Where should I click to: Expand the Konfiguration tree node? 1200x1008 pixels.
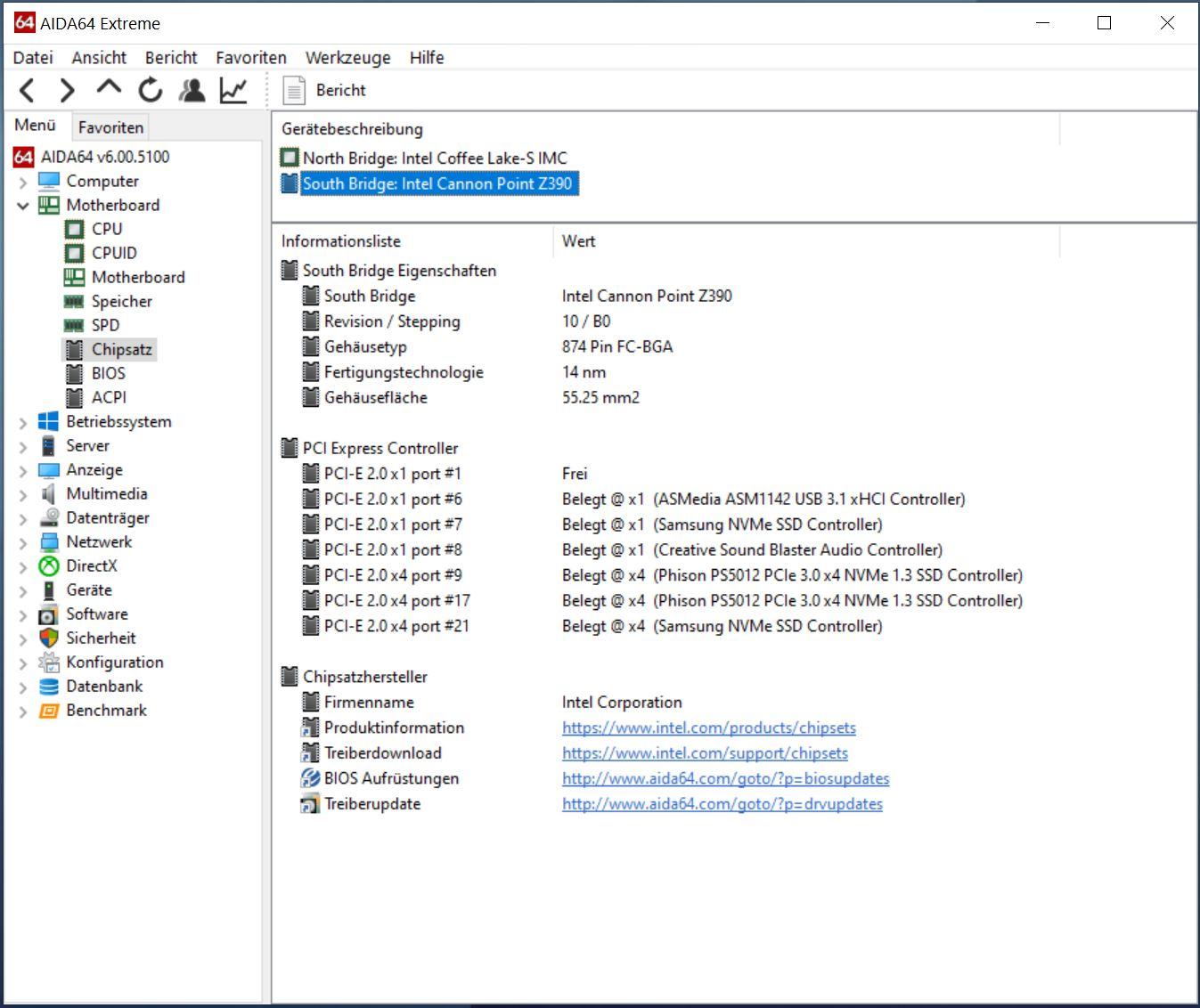coord(23,663)
